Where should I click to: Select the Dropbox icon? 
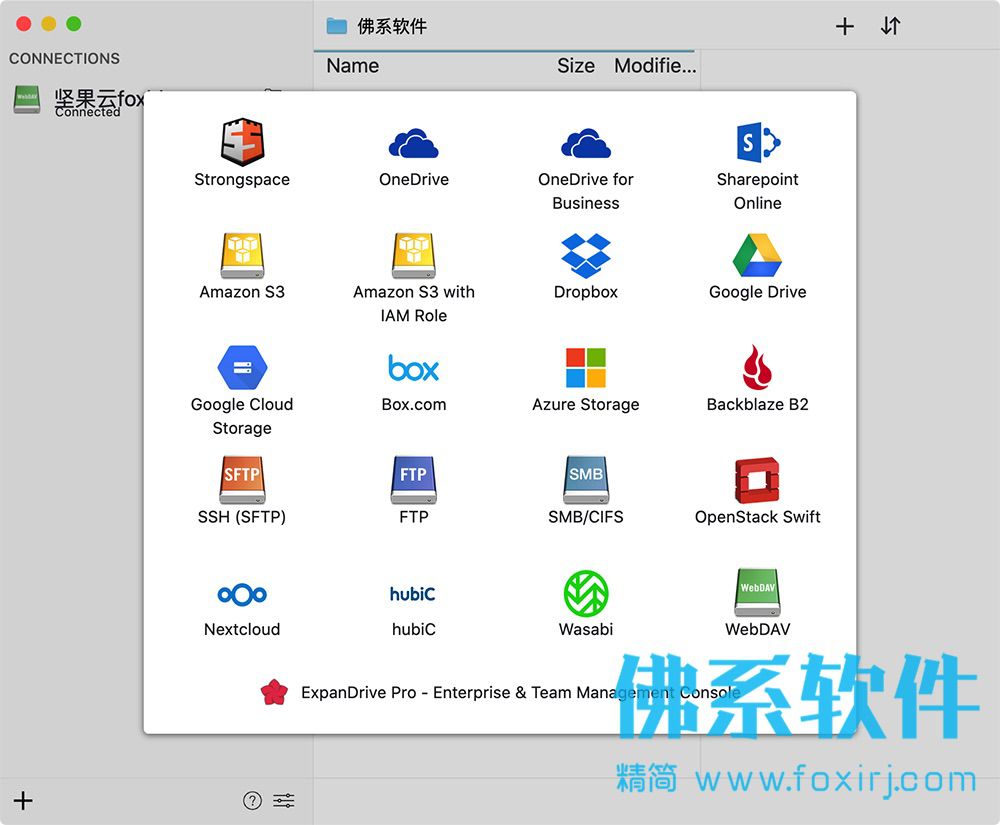[x=585, y=256]
